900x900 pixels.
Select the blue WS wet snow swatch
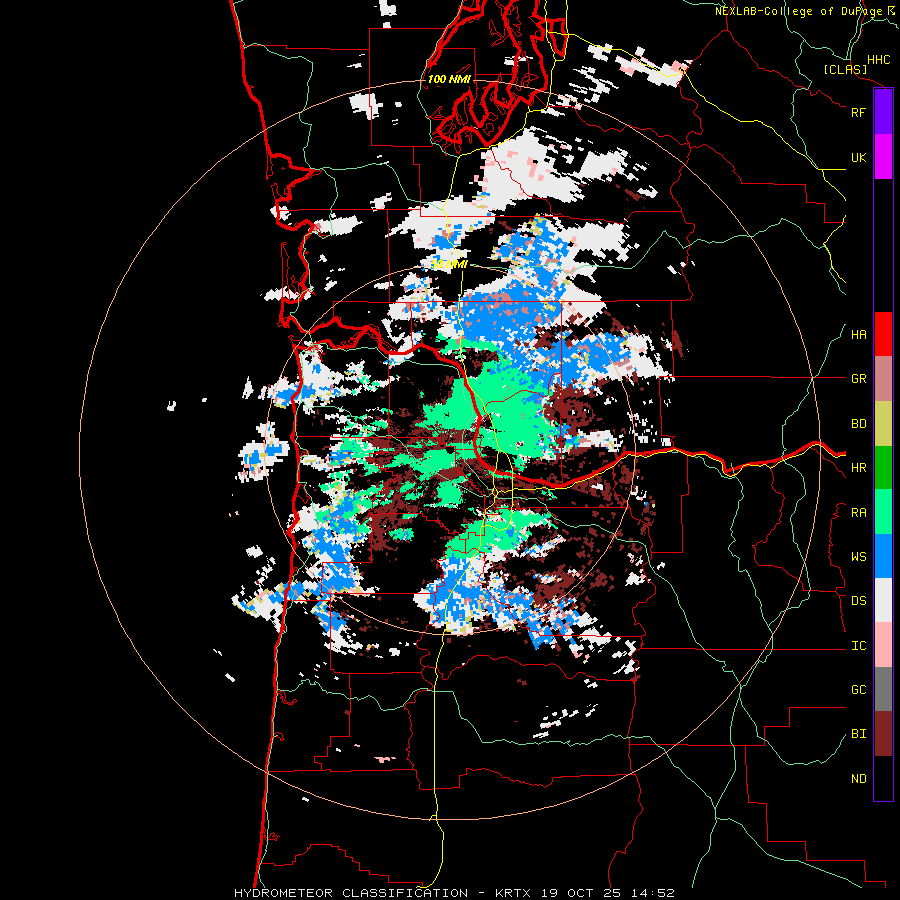883,556
